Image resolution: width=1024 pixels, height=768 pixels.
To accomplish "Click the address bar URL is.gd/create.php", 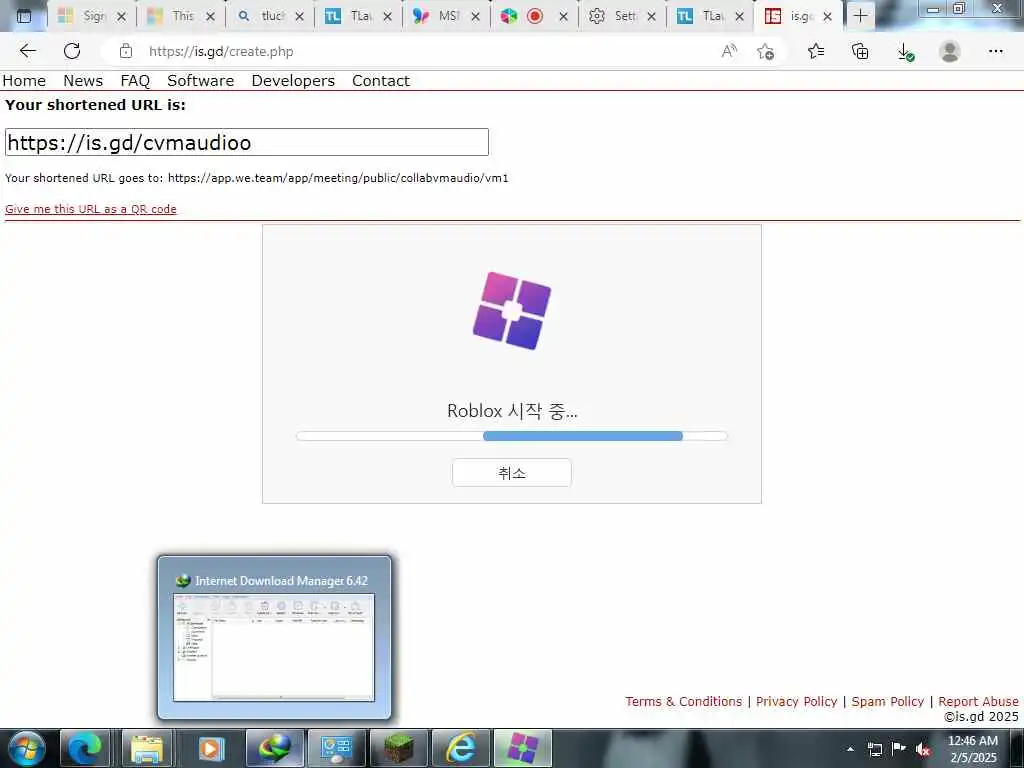I will [221, 51].
